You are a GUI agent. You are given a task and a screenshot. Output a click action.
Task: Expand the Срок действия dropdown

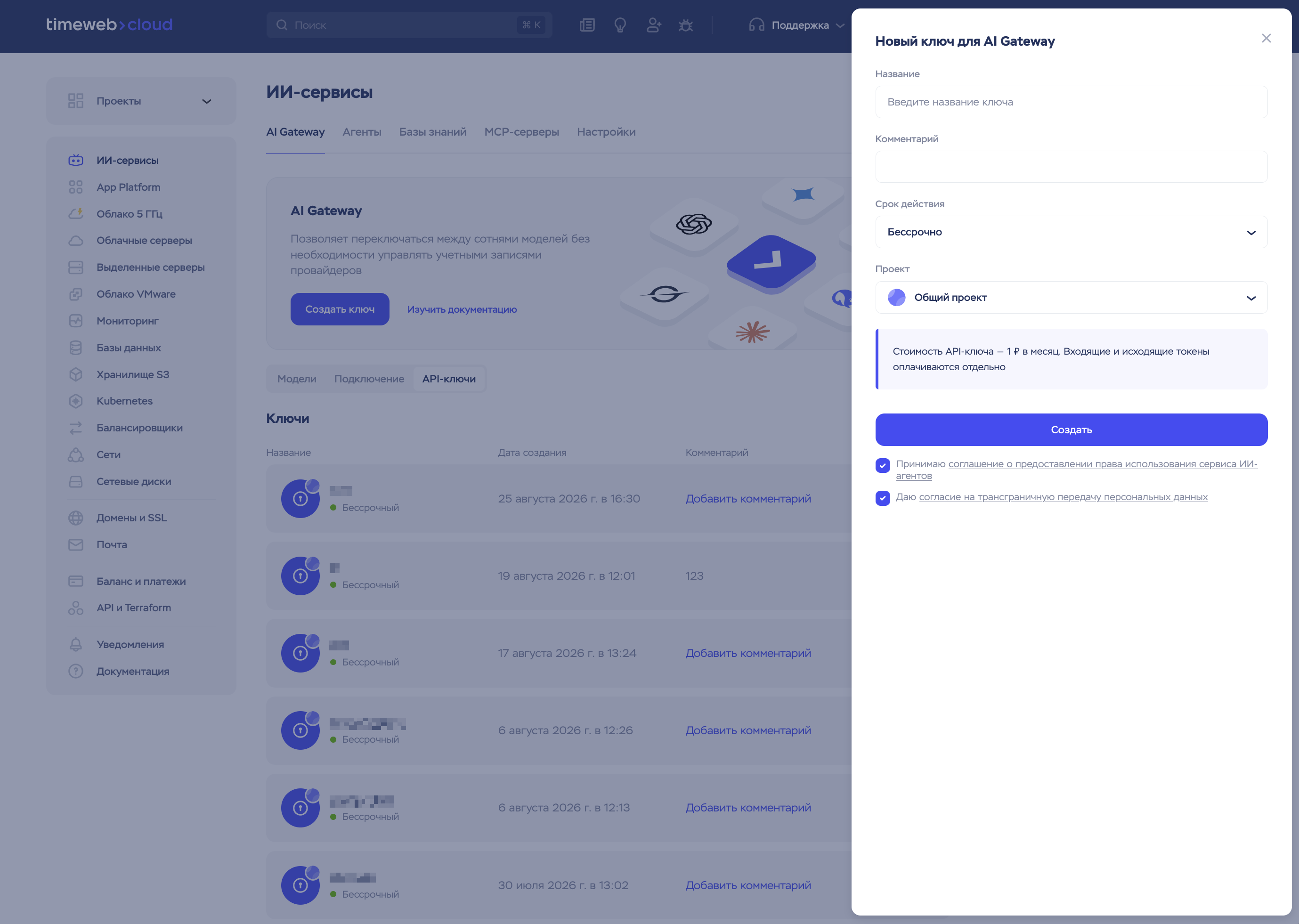click(1071, 232)
